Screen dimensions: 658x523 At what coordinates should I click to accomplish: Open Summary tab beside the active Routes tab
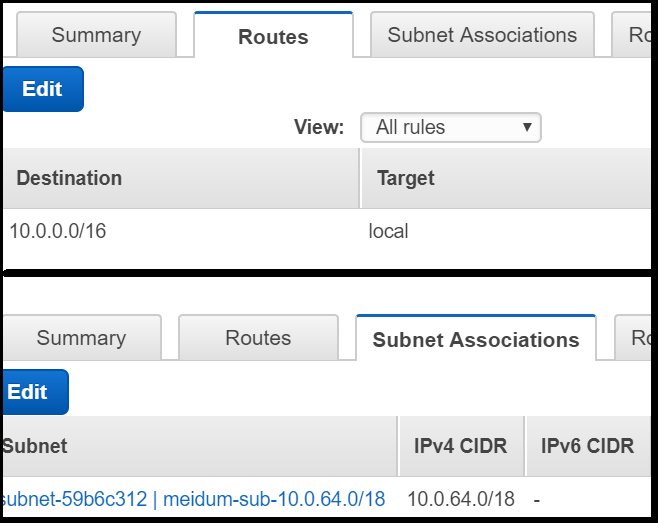coord(96,35)
